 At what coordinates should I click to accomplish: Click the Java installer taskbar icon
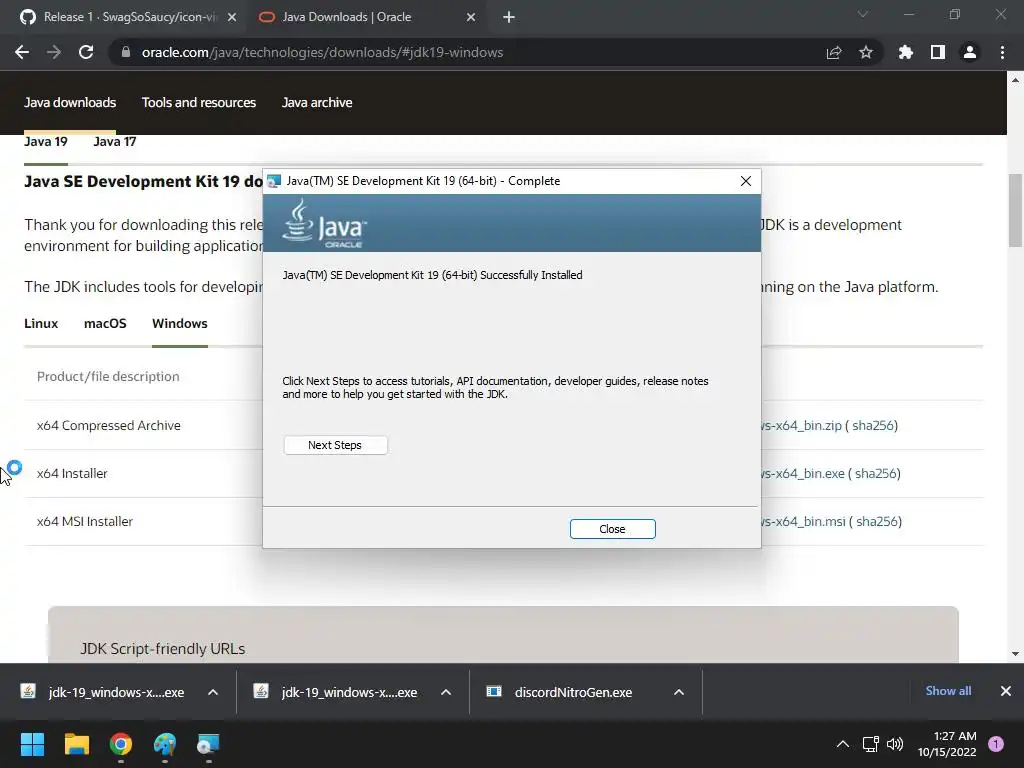[209, 744]
